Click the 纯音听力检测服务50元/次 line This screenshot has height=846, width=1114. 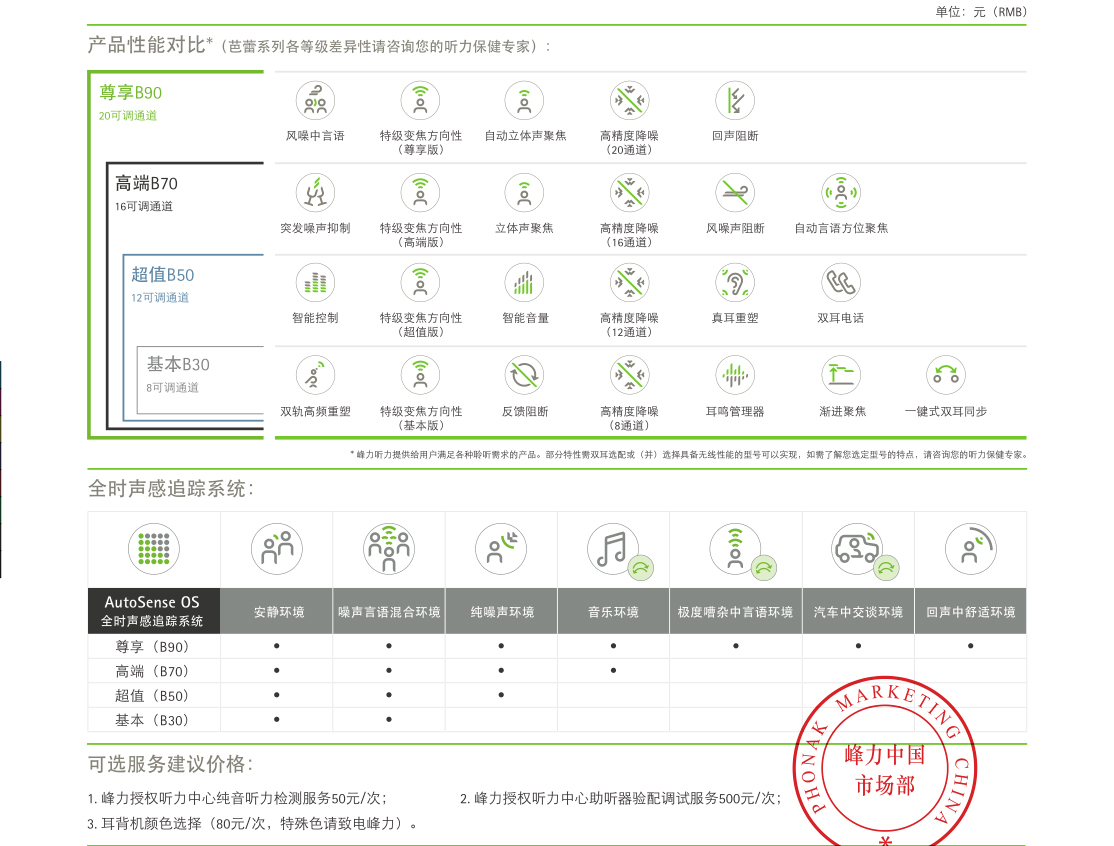pyautogui.click(x=237, y=798)
